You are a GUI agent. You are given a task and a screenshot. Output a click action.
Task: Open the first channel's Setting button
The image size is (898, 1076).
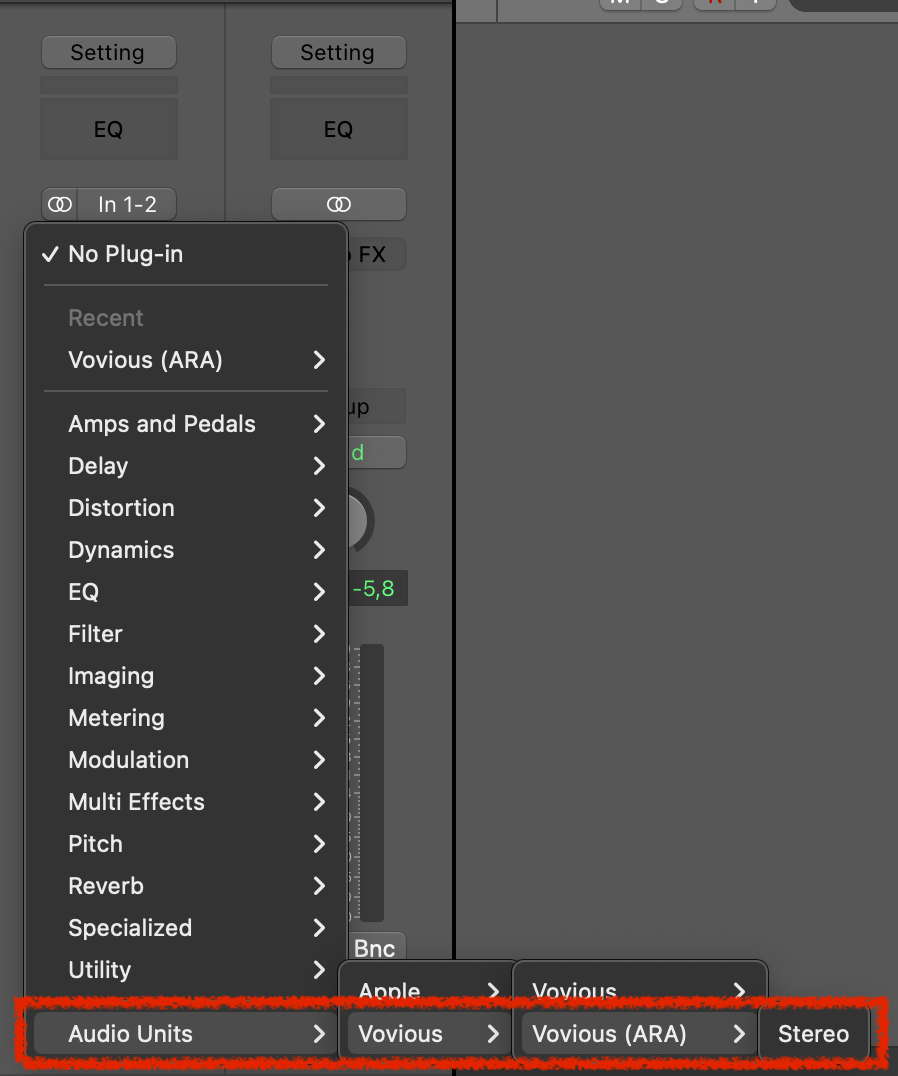coord(108,53)
